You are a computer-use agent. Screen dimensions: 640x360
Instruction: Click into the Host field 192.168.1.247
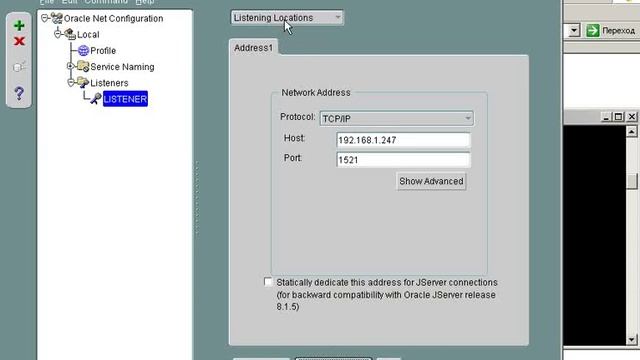(403, 140)
